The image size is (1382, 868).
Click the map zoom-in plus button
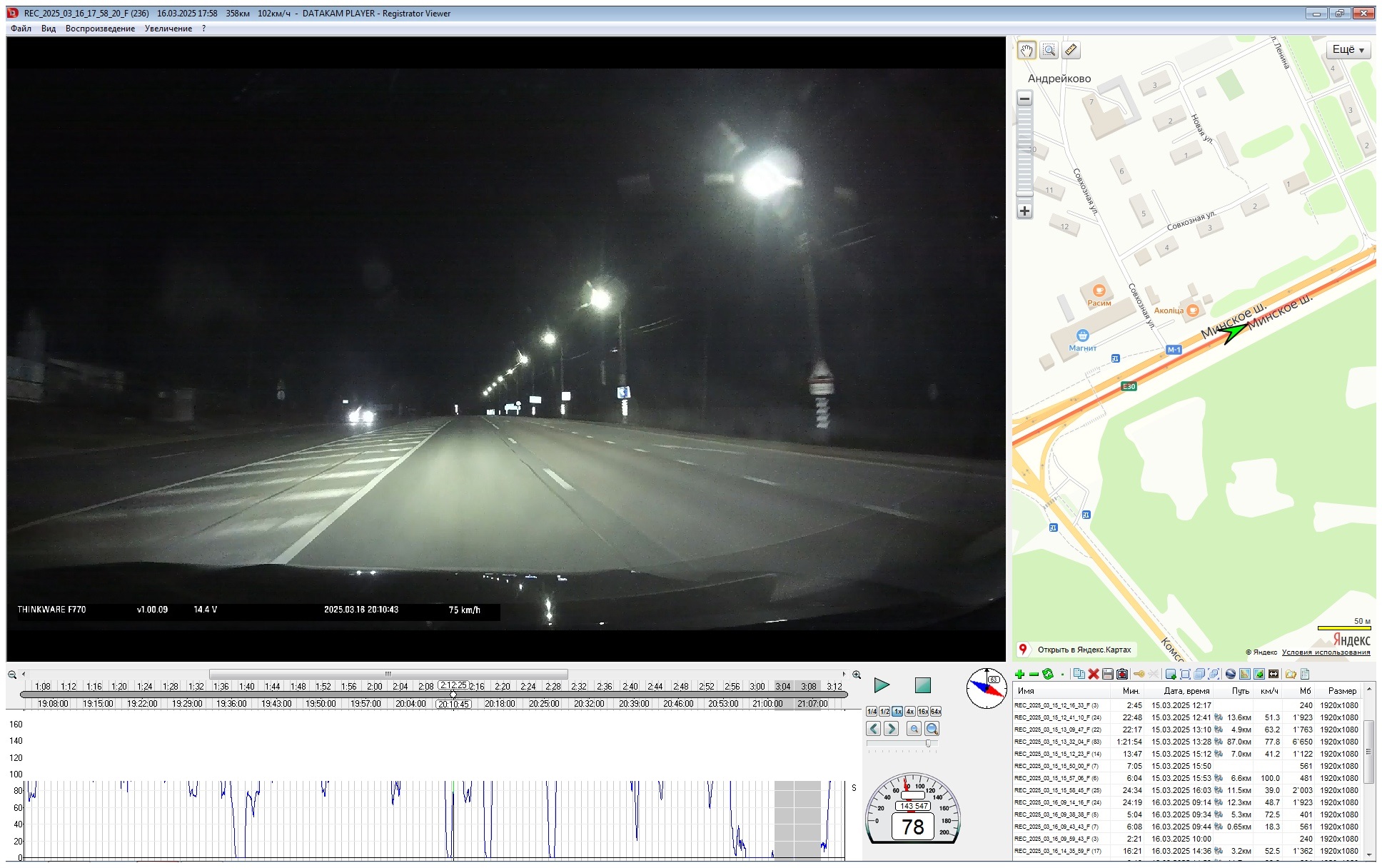1024,211
